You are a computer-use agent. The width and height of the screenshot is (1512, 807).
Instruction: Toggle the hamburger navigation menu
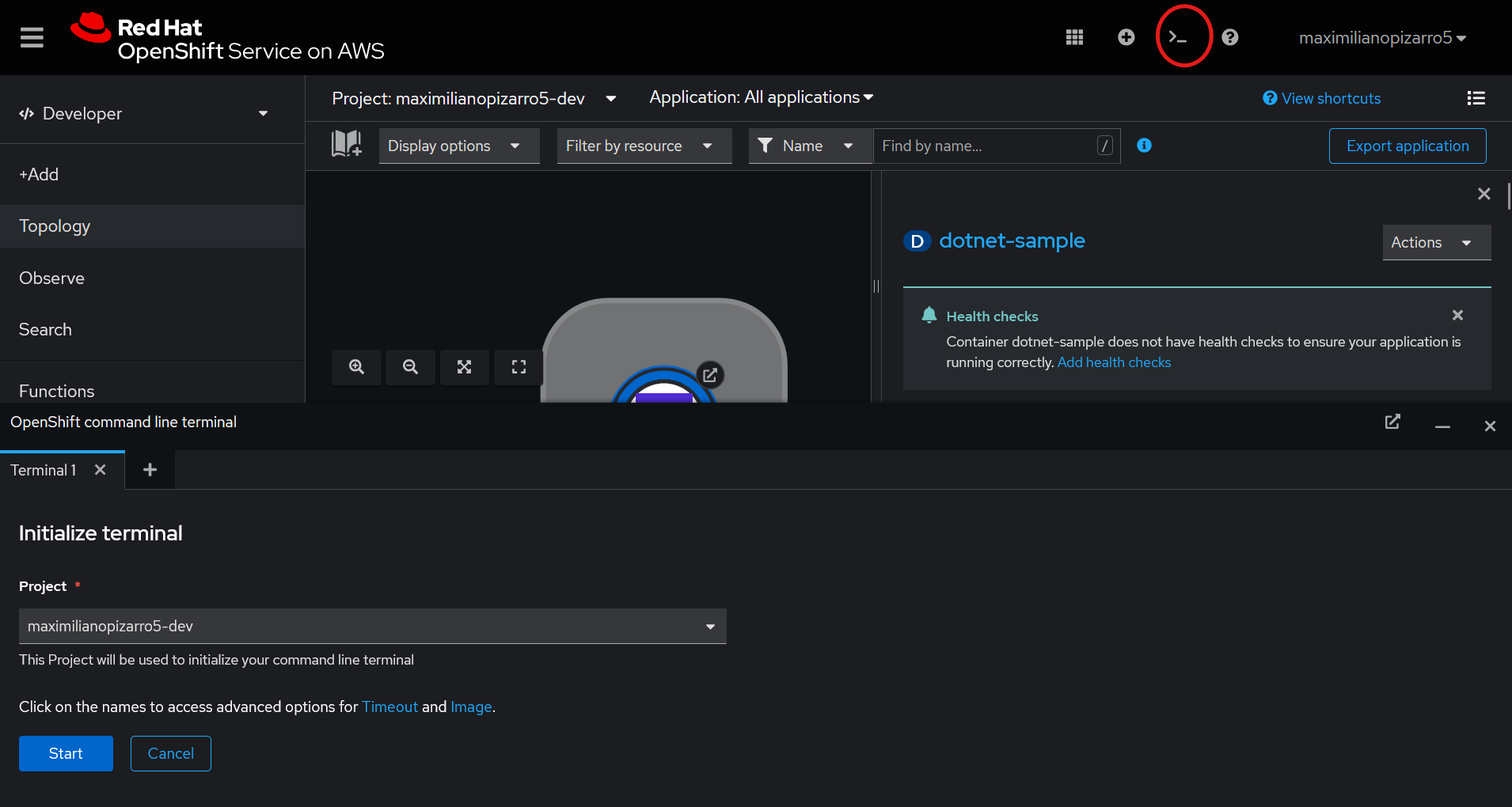tap(32, 37)
